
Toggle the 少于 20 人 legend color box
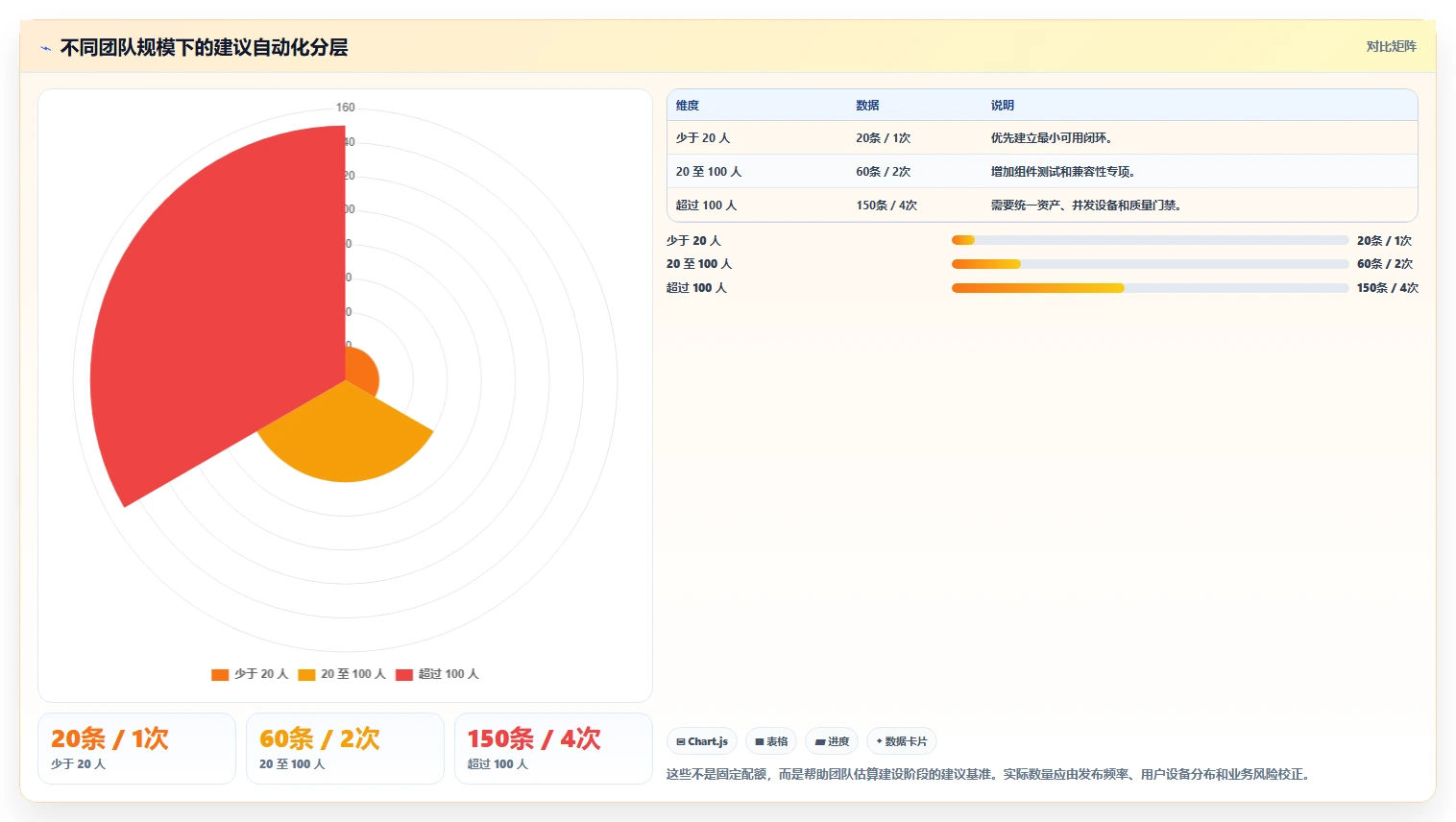coord(220,674)
